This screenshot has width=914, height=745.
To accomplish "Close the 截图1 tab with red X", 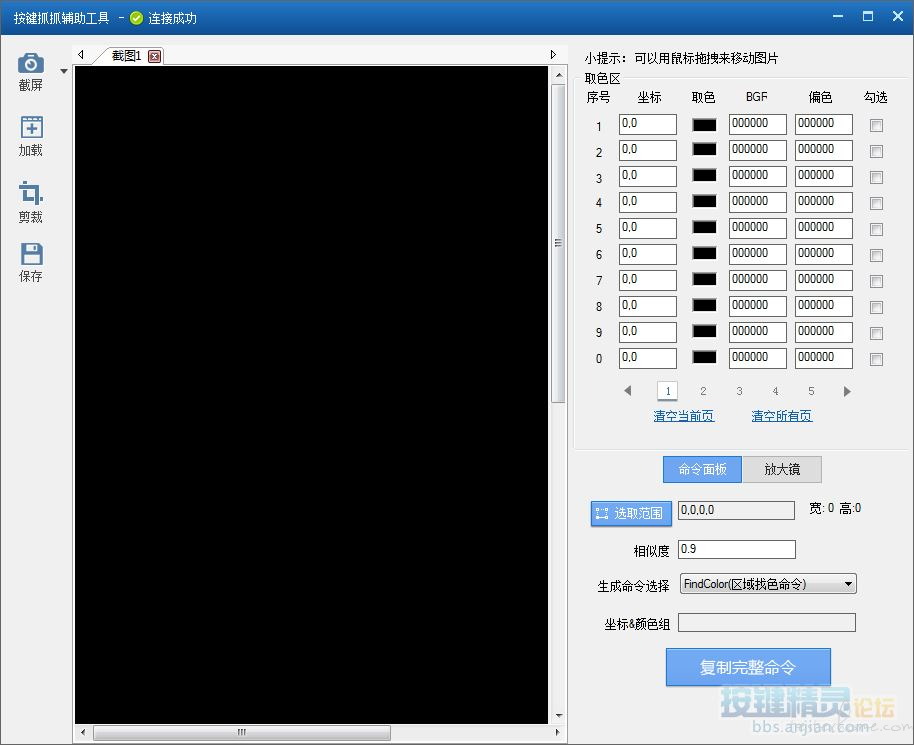I will click(154, 57).
